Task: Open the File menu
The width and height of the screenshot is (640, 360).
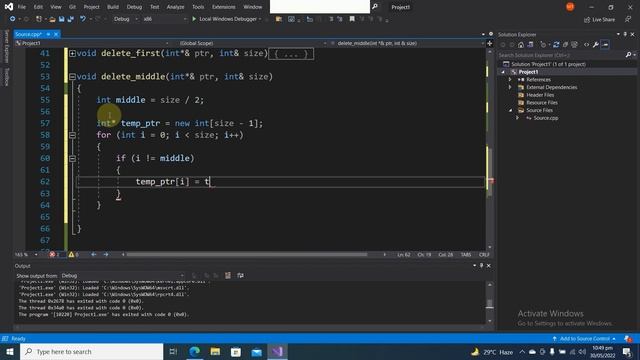Action: coord(22,7)
